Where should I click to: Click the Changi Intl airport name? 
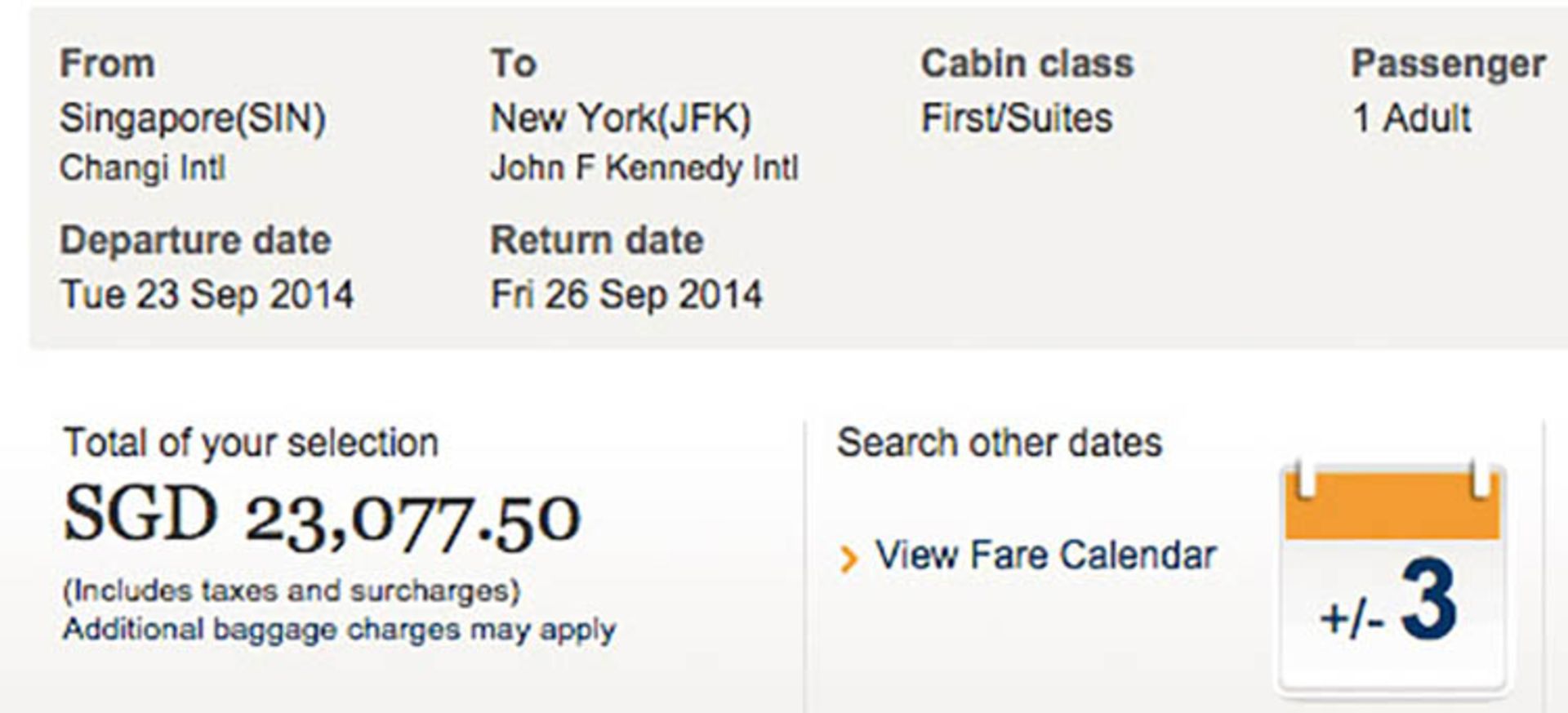pos(142,168)
